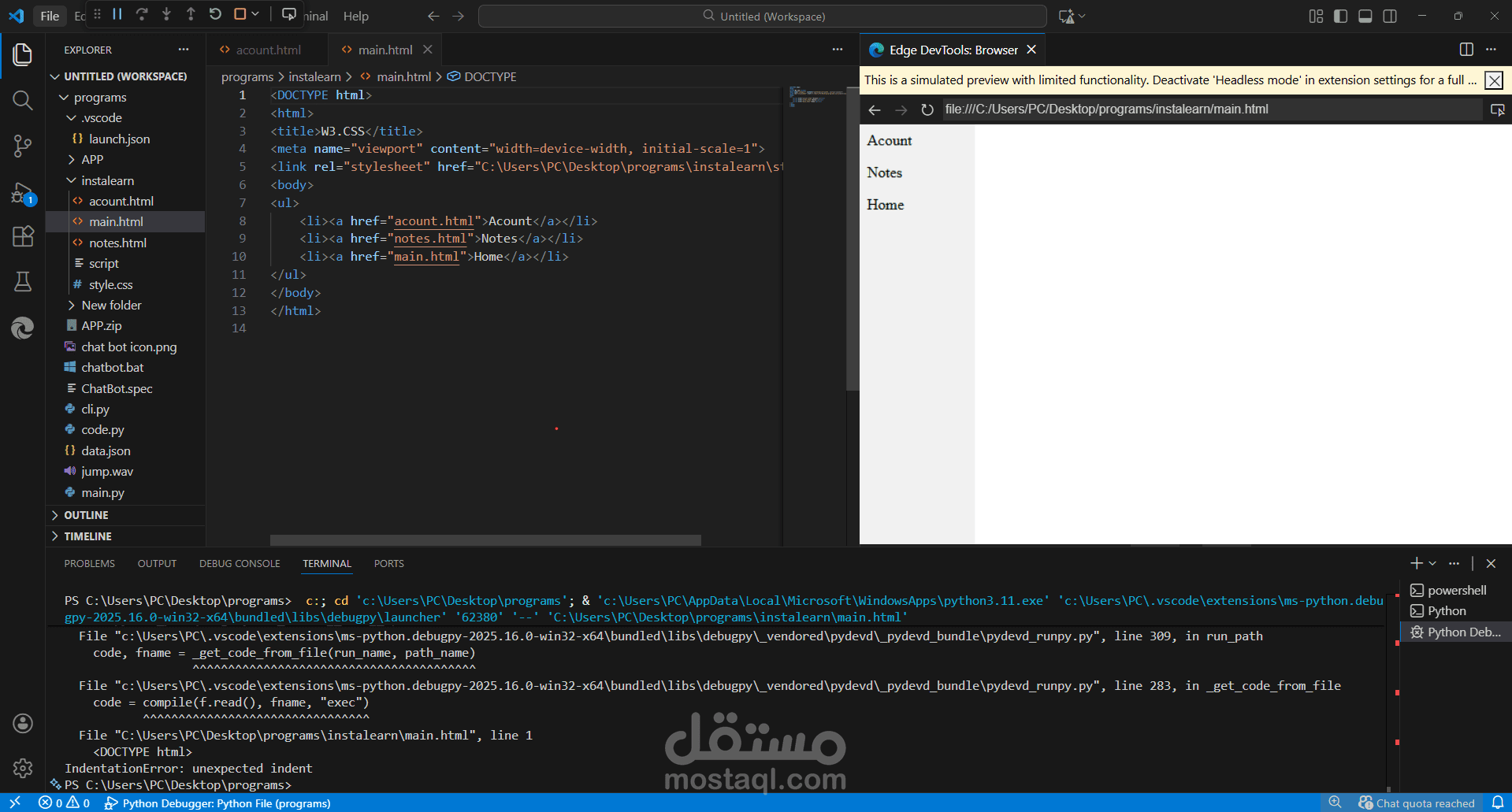Open the Manage settings gear
The height and width of the screenshot is (812, 1512).
coord(23,768)
